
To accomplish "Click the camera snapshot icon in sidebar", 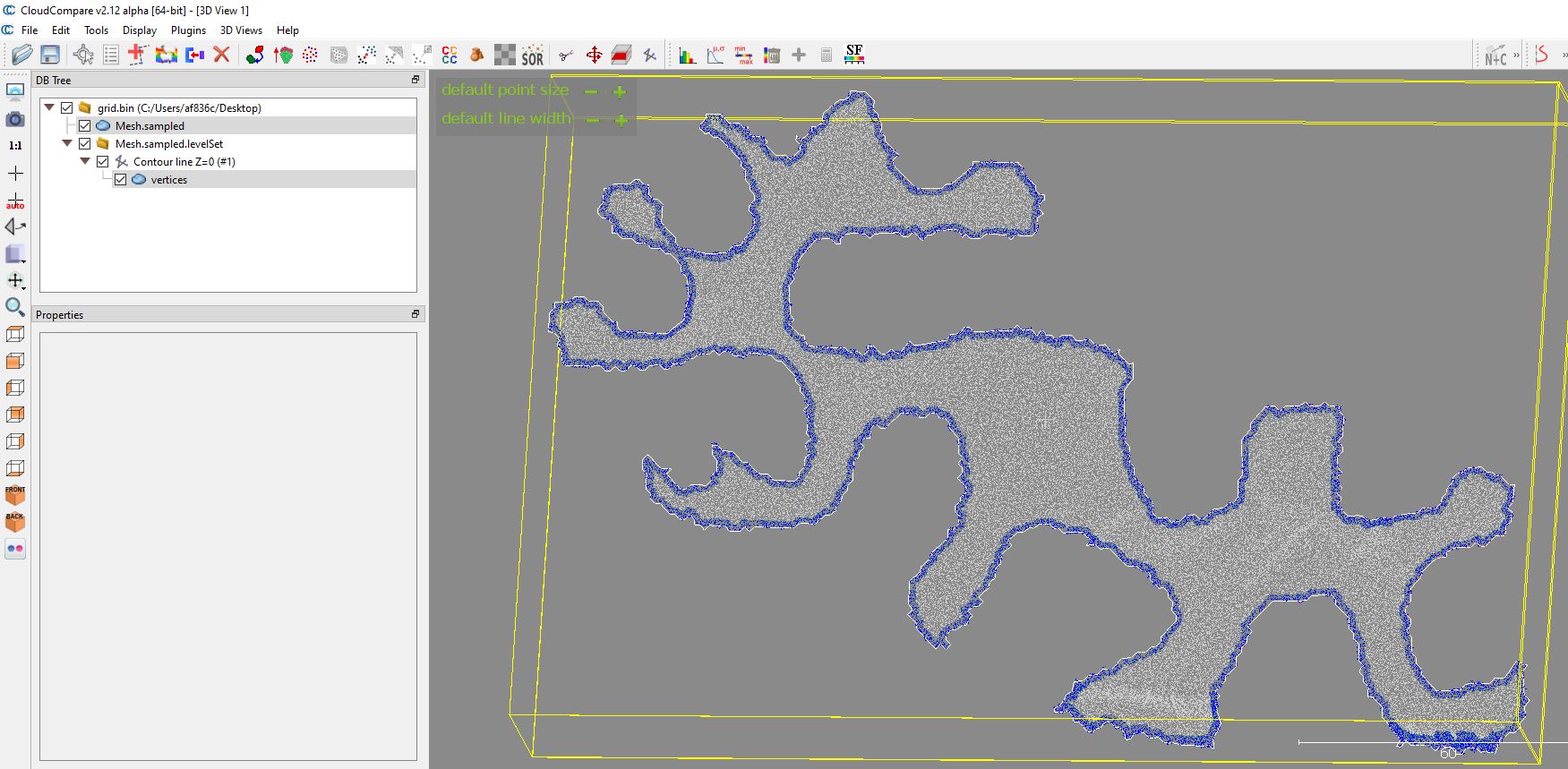I will coord(15,119).
